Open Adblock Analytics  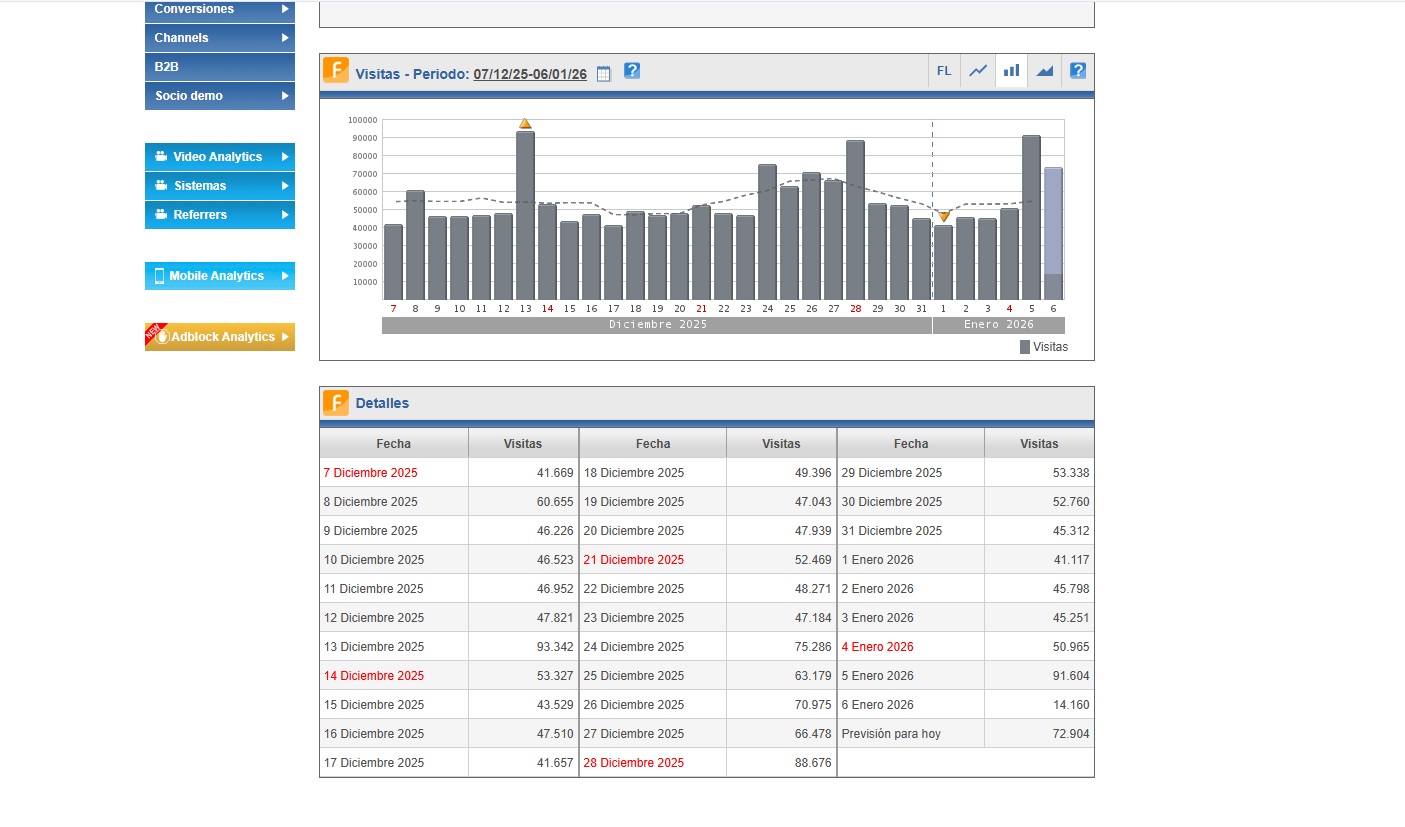[219, 337]
